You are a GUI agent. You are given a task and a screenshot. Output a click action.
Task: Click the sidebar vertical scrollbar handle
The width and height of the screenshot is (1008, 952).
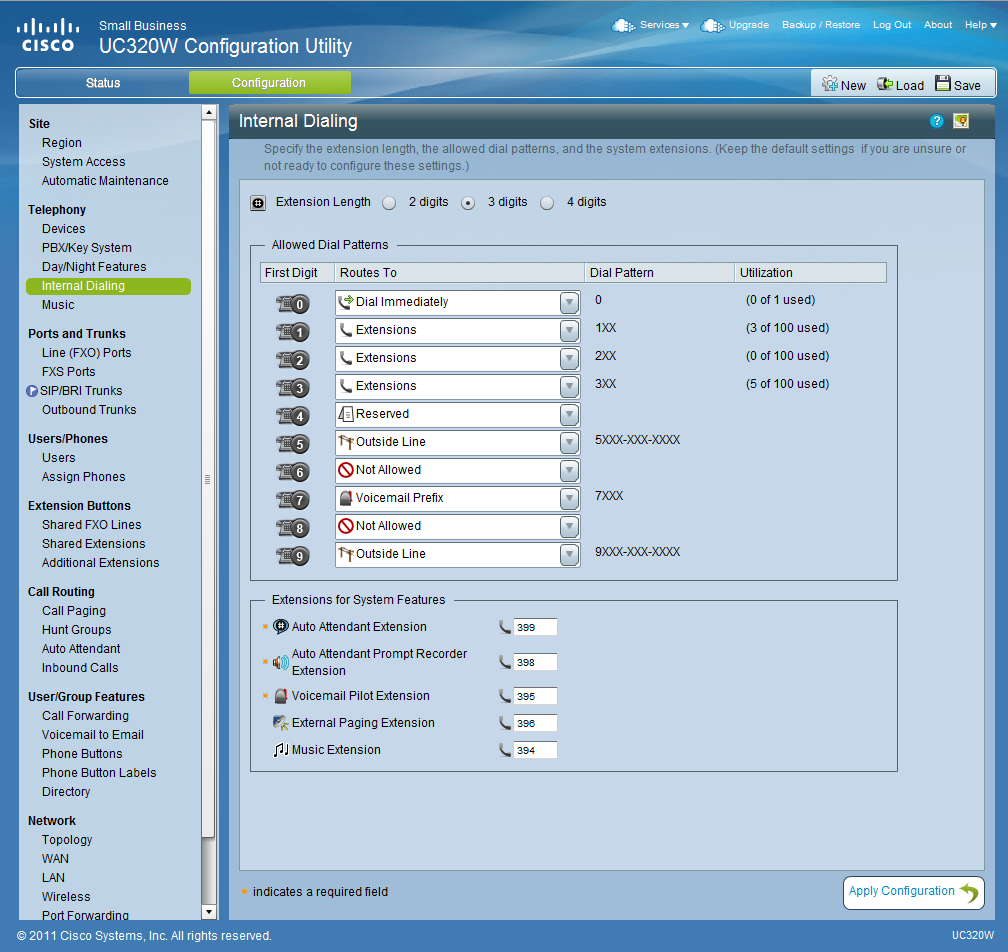point(208,479)
